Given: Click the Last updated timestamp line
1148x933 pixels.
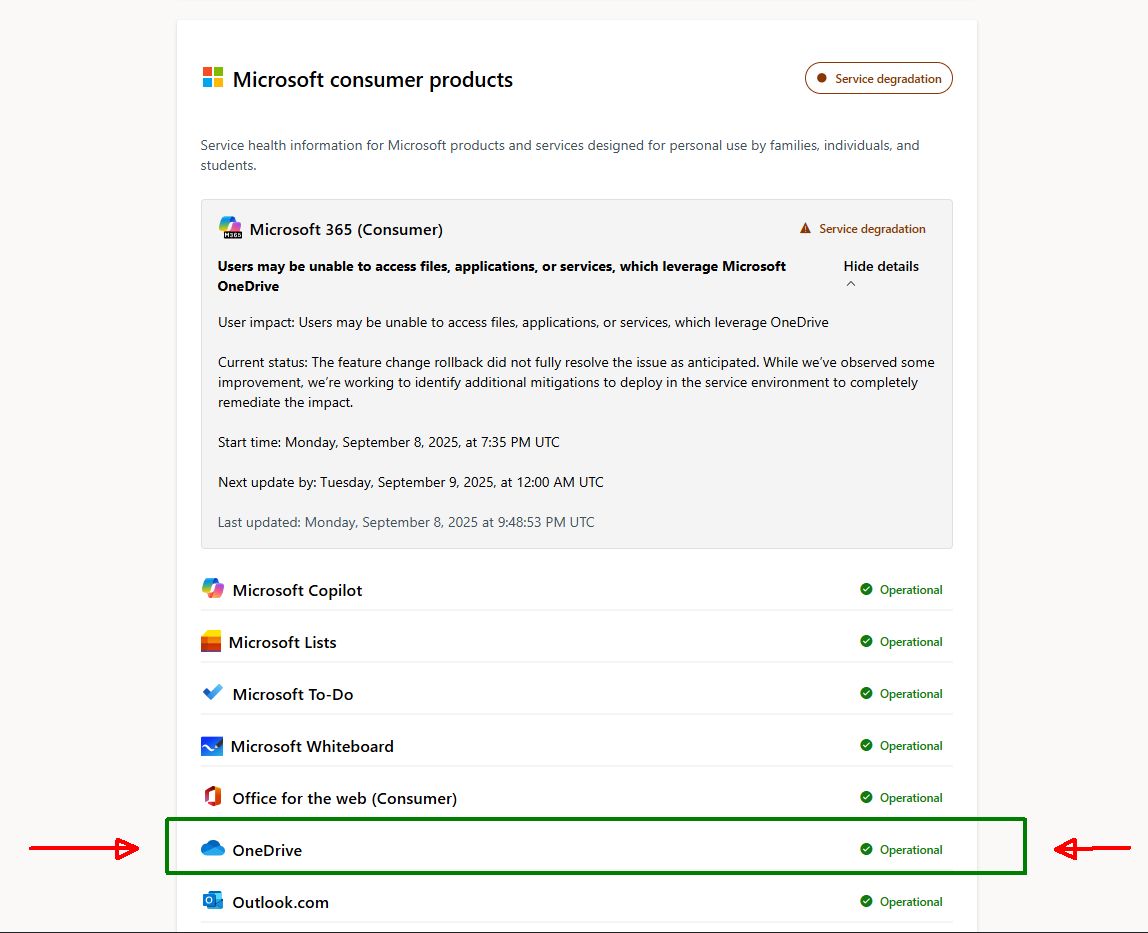Looking at the screenshot, I should point(406,522).
